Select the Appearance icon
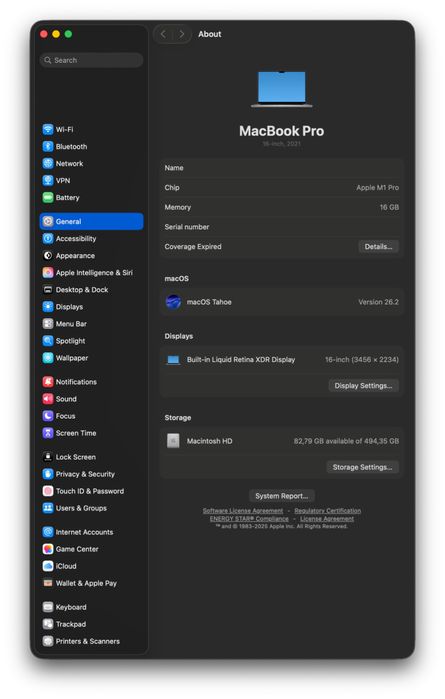Screen dimensions: 445x699 [48, 255]
